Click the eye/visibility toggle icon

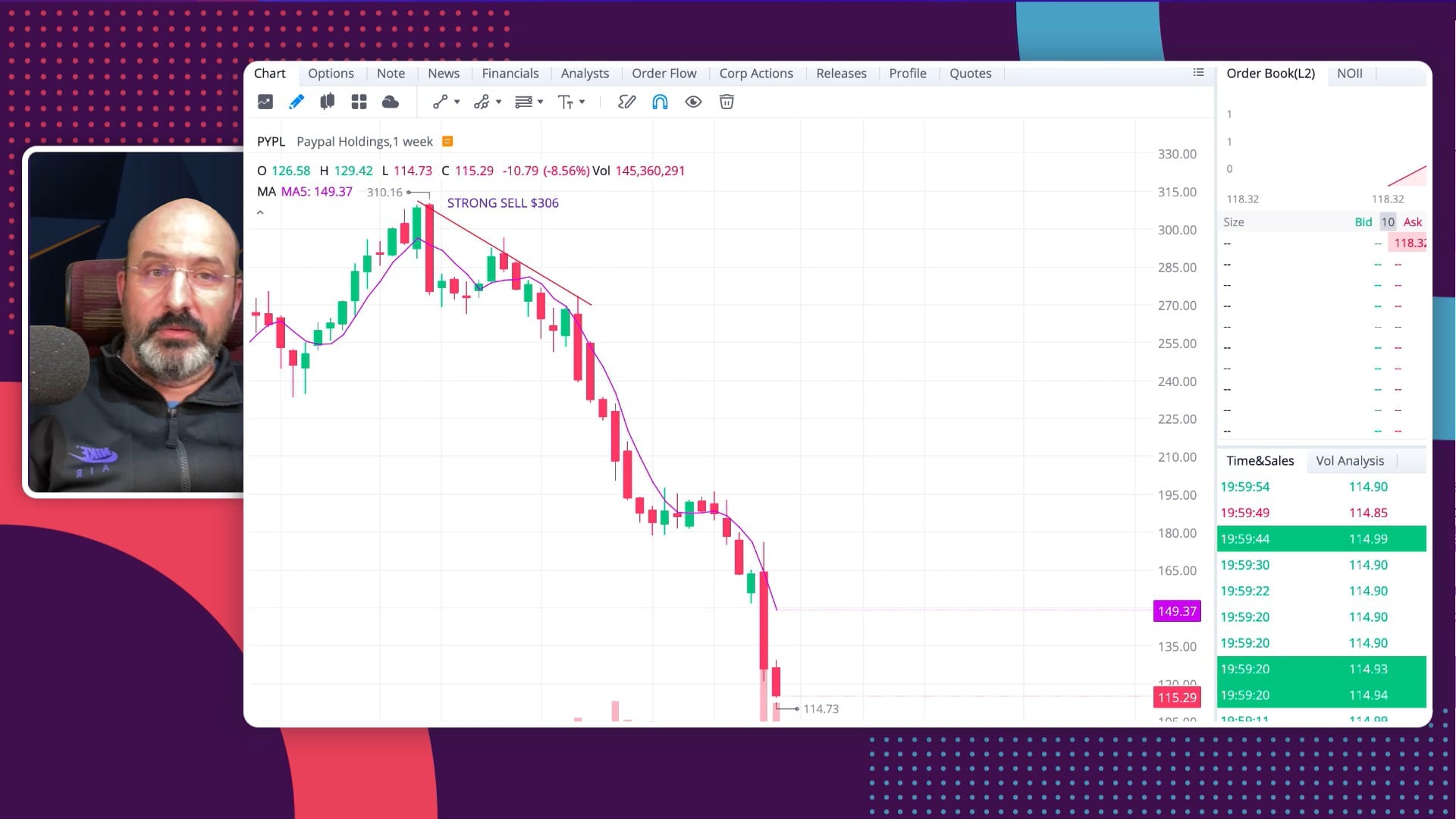tap(693, 102)
